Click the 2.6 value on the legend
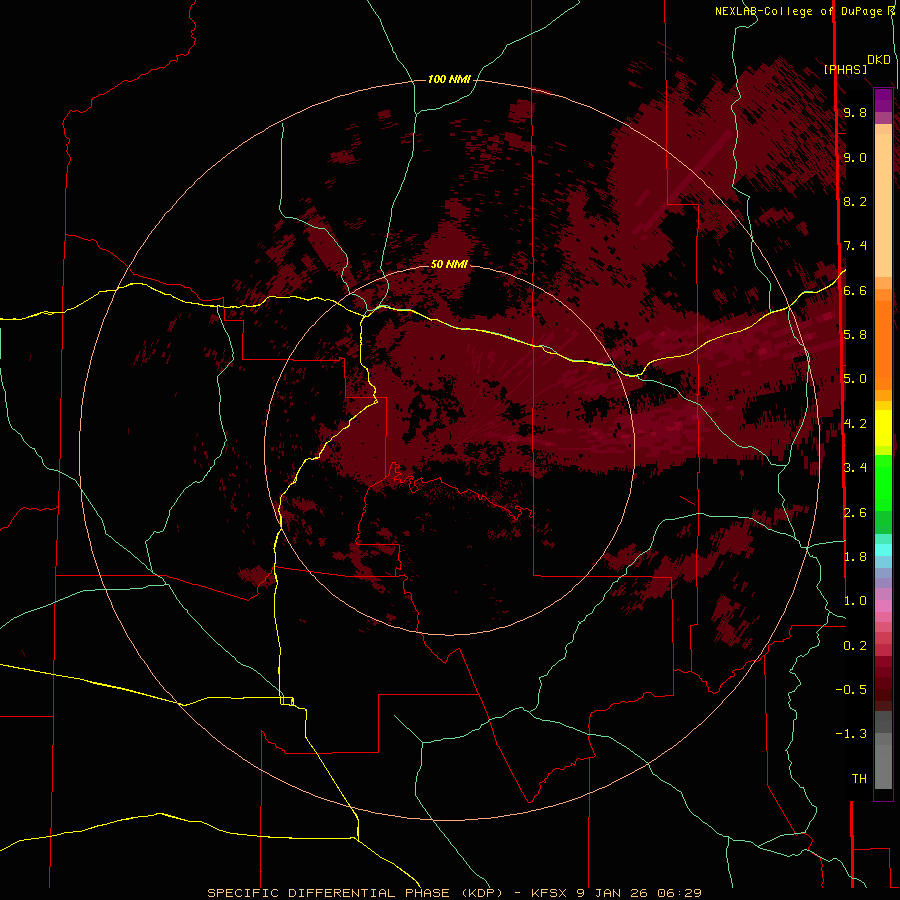900x900 pixels. (855, 513)
